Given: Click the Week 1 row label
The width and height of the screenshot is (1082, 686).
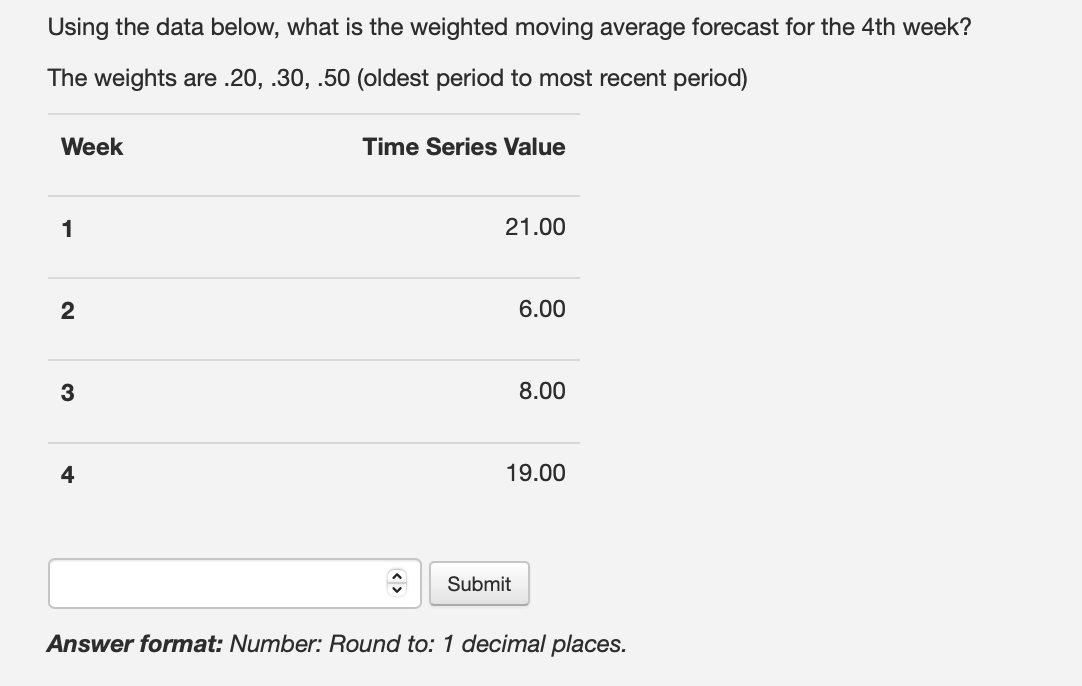Looking at the screenshot, I should pyautogui.click(x=66, y=228).
